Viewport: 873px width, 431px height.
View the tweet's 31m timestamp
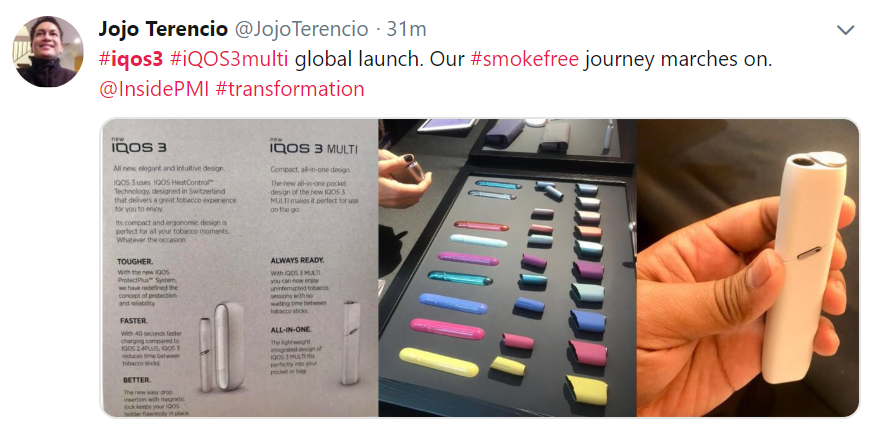[x=406, y=29]
